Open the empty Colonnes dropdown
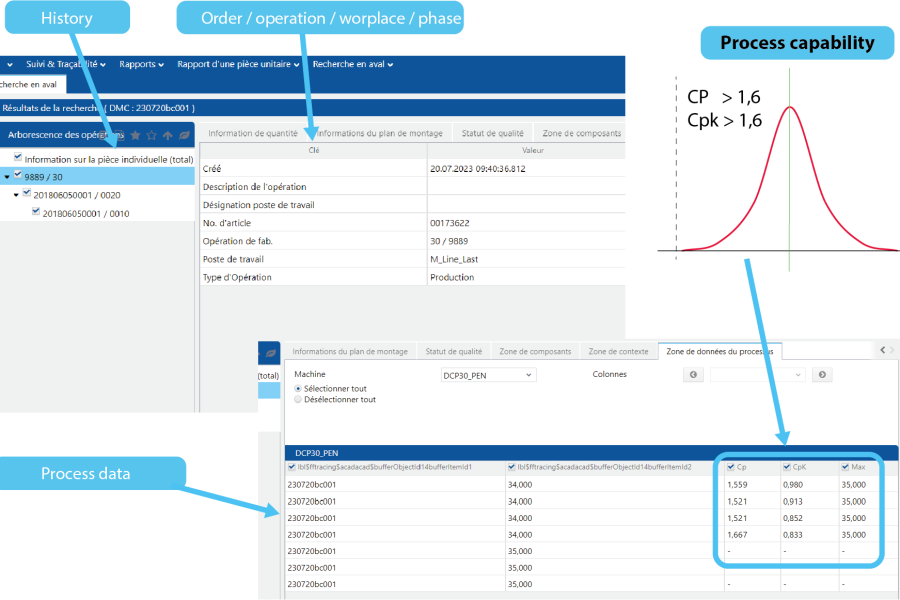Viewport: 900px width, 600px height. pyautogui.click(x=757, y=375)
